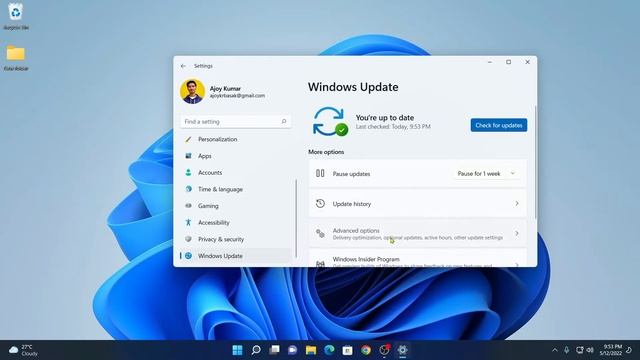The width and height of the screenshot is (640, 360).
Task: Open File Explorer from taskbar
Action: 311,350
